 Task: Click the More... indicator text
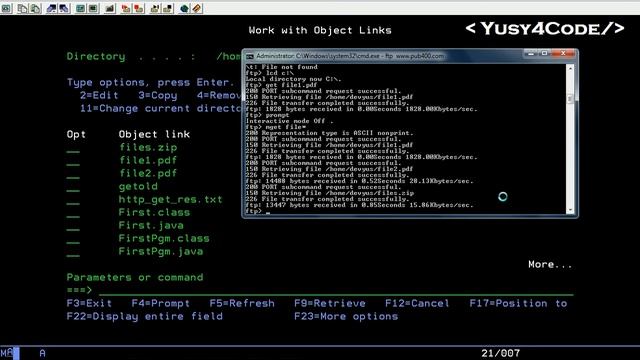pos(550,264)
